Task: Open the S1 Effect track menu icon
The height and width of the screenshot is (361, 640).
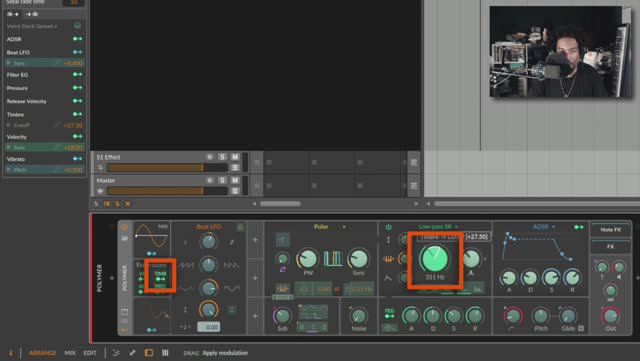Action: [235, 167]
